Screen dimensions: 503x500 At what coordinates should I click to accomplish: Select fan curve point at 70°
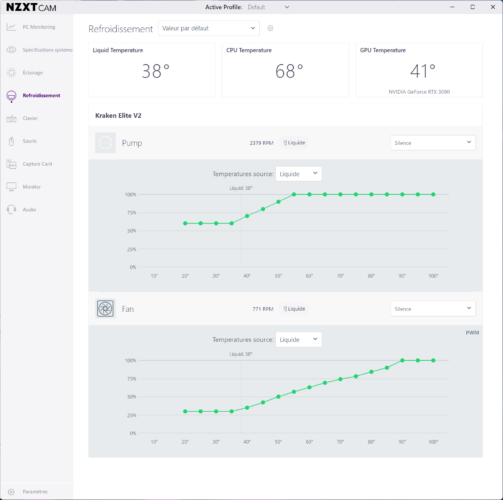pyautogui.click(x=340, y=379)
